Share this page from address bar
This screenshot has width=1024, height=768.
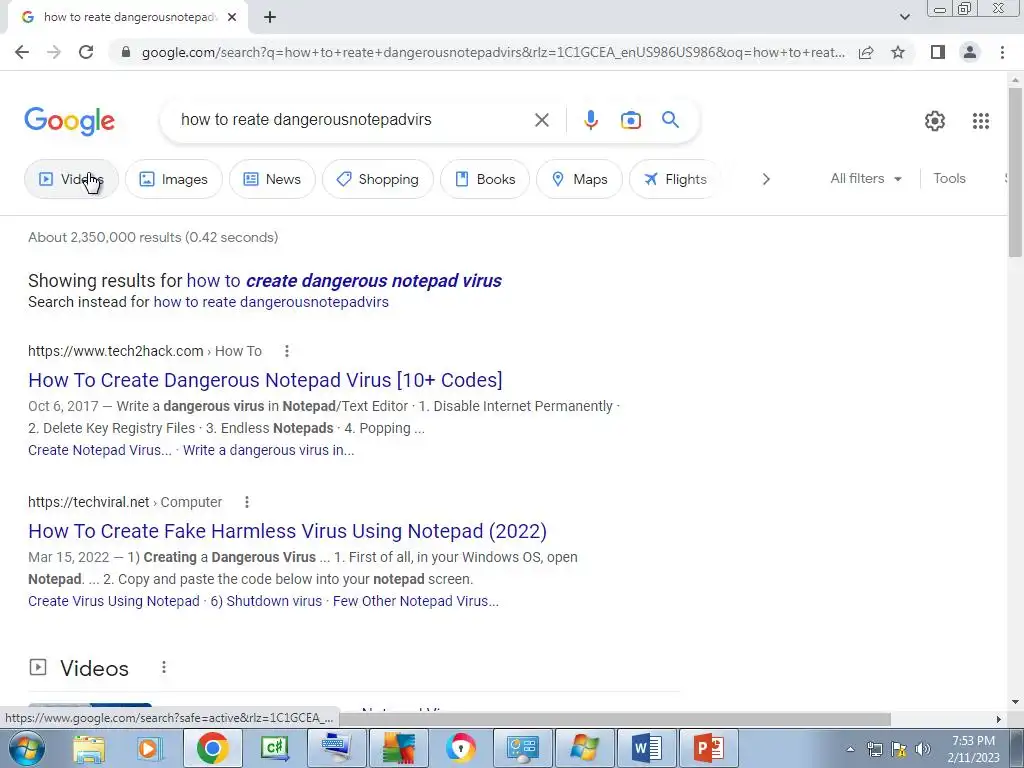tap(866, 52)
